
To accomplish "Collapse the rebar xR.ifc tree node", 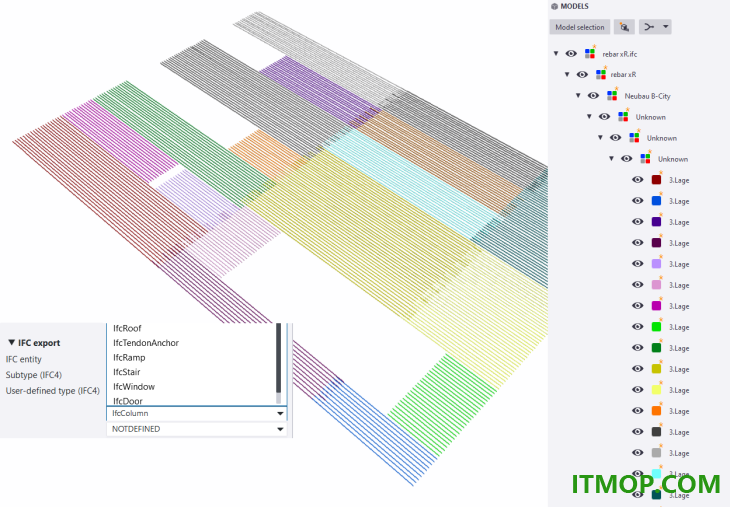I will tap(556, 54).
